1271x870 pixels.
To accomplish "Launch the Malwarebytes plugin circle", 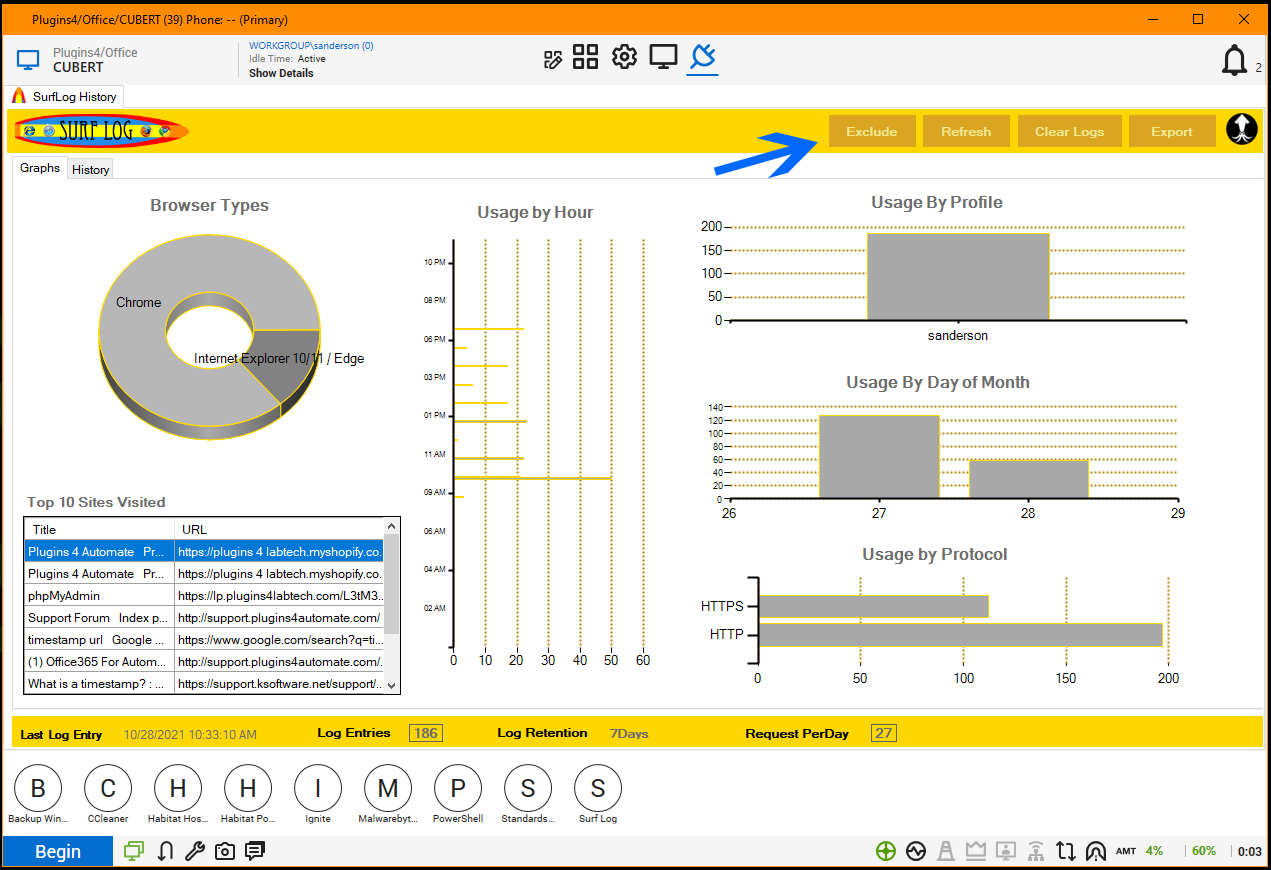I will coord(388,788).
